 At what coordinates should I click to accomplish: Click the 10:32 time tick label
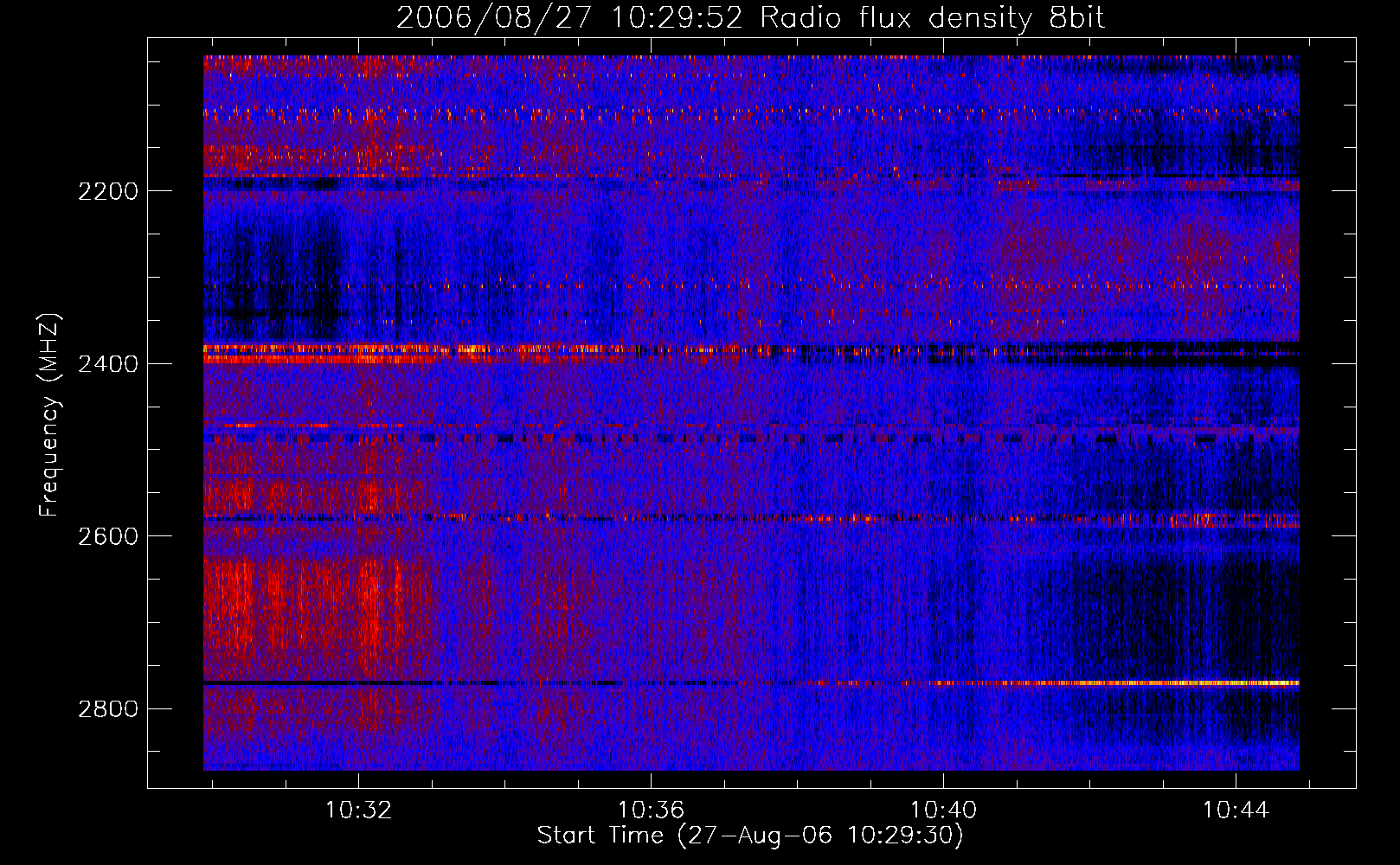coord(358,811)
